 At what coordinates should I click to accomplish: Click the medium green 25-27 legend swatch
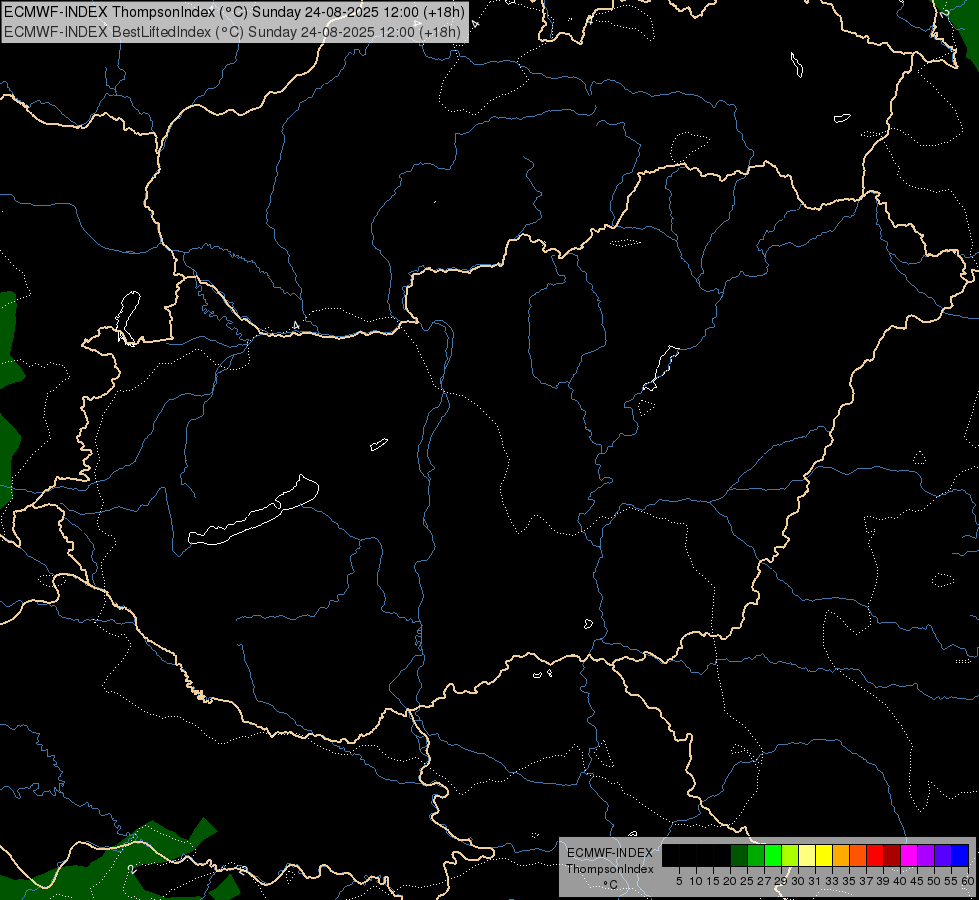[756, 855]
